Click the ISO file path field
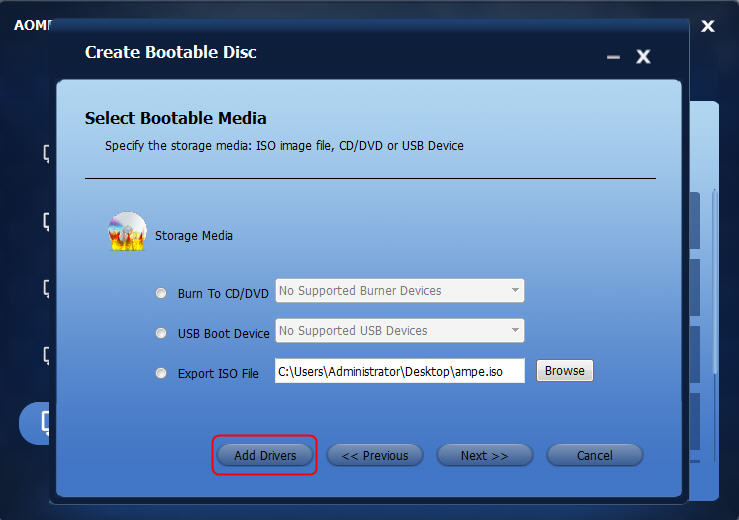The width and height of the screenshot is (739, 520). click(400, 371)
